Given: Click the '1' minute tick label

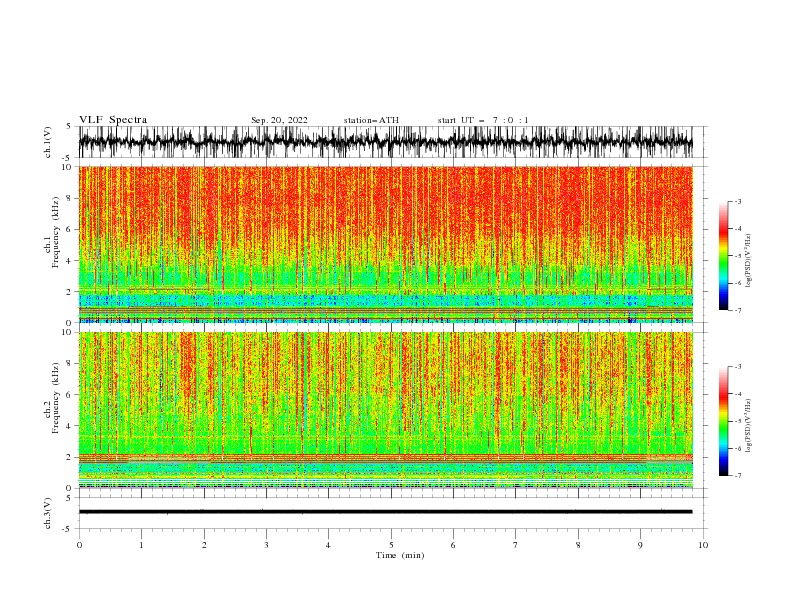Looking at the screenshot, I should [142, 545].
